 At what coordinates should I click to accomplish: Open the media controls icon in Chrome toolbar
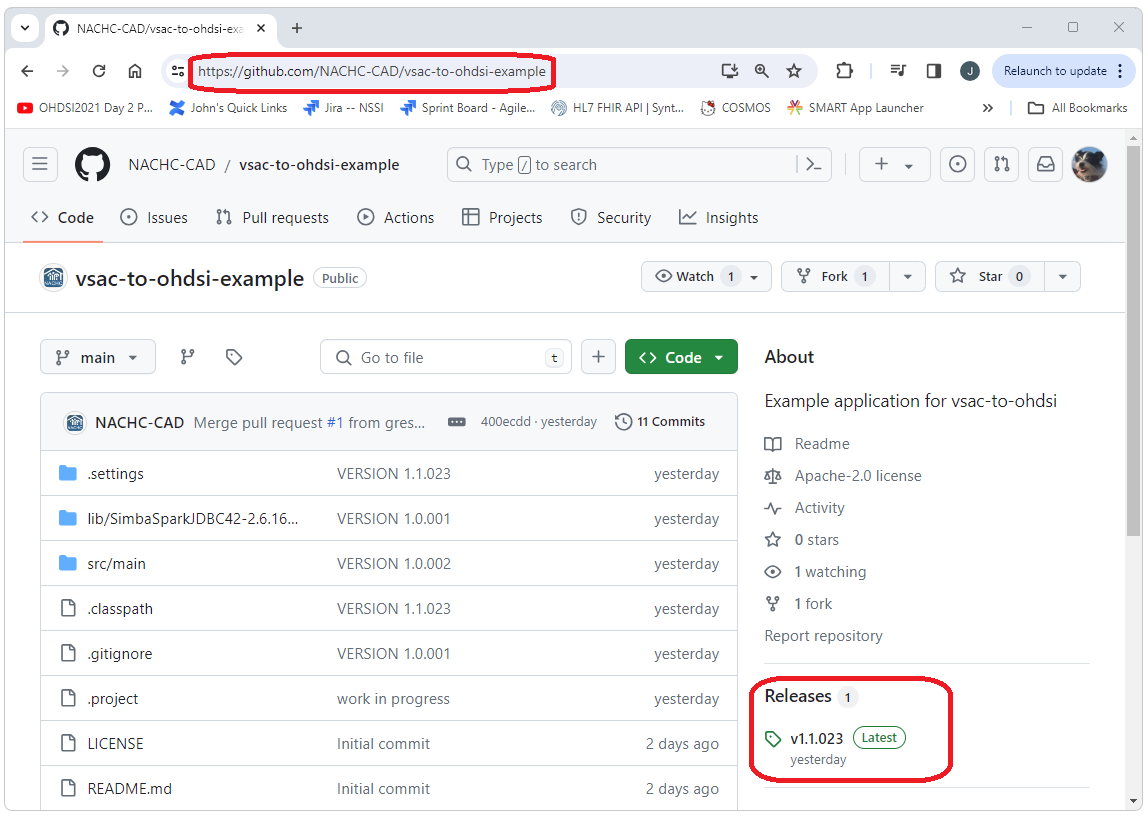[x=898, y=71]
